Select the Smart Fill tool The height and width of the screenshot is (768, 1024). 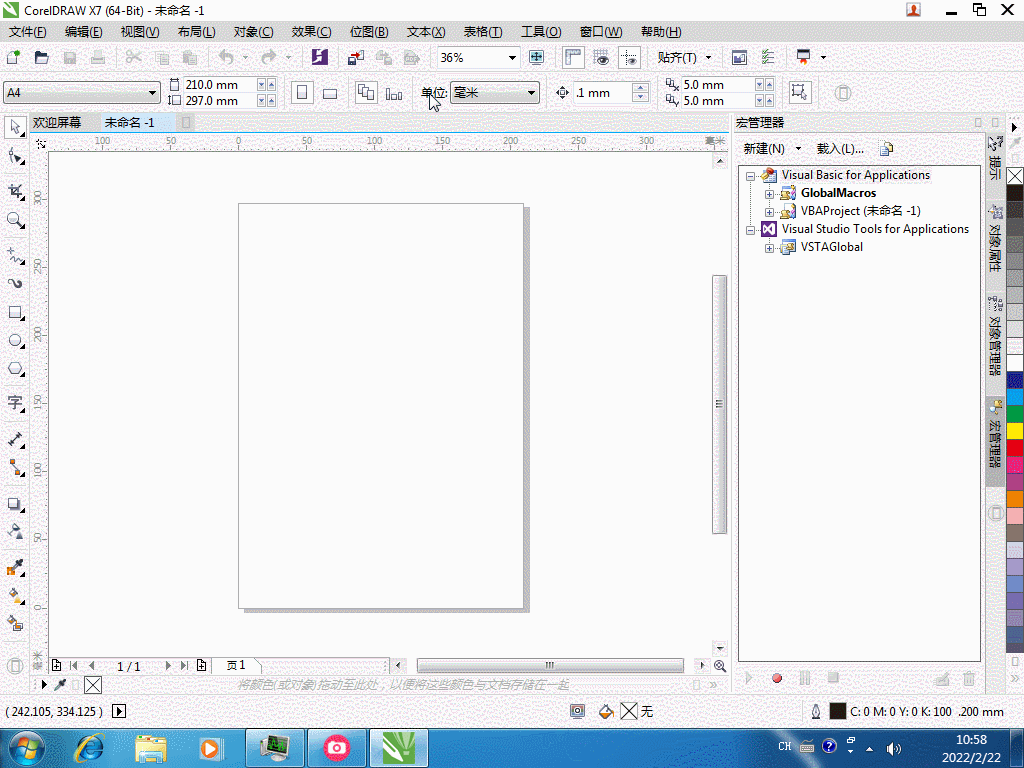15,624
